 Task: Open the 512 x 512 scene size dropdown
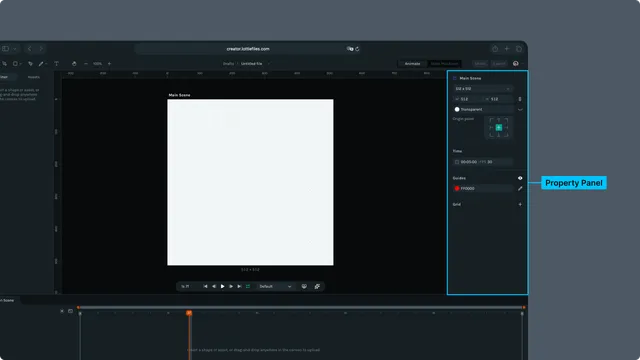(482, 89)
